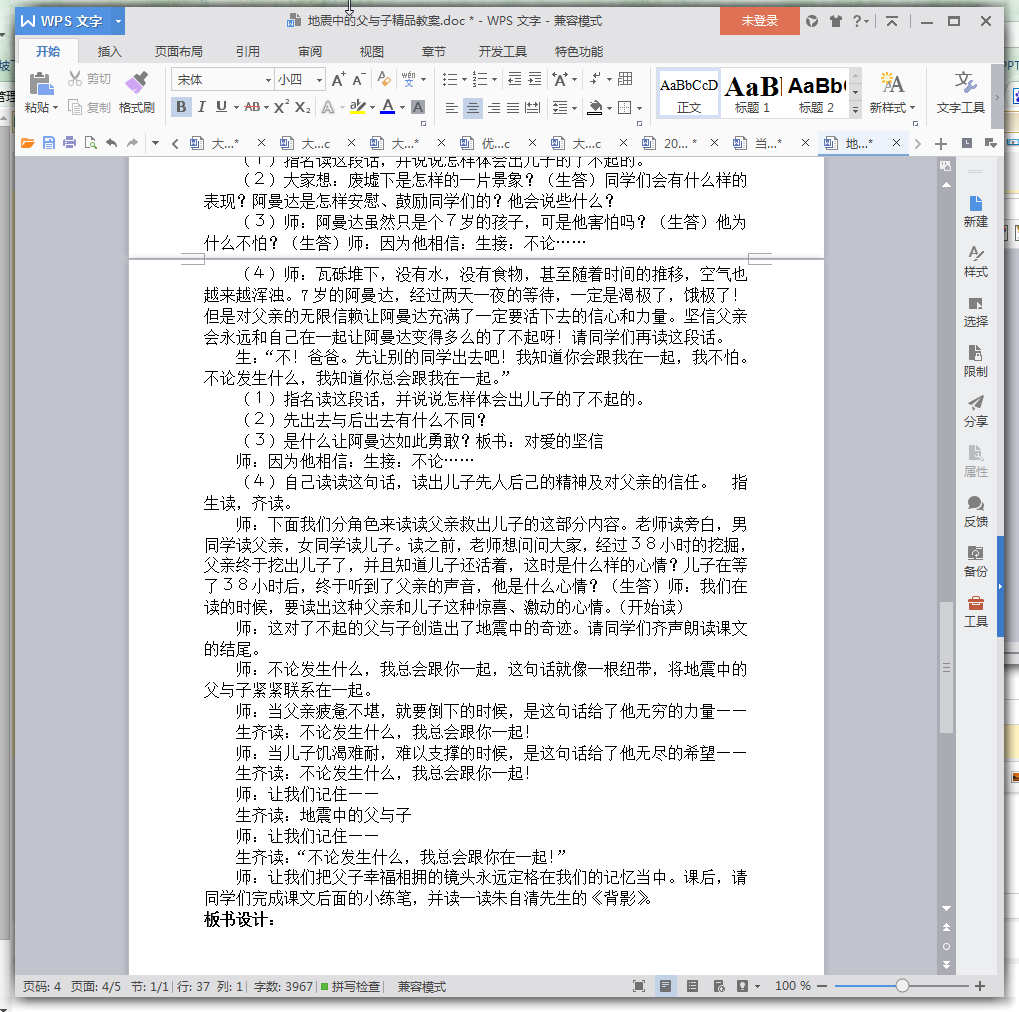Switch to page layout view in status bar
Screen dimensions: 1019x1012
coord(665,986)
